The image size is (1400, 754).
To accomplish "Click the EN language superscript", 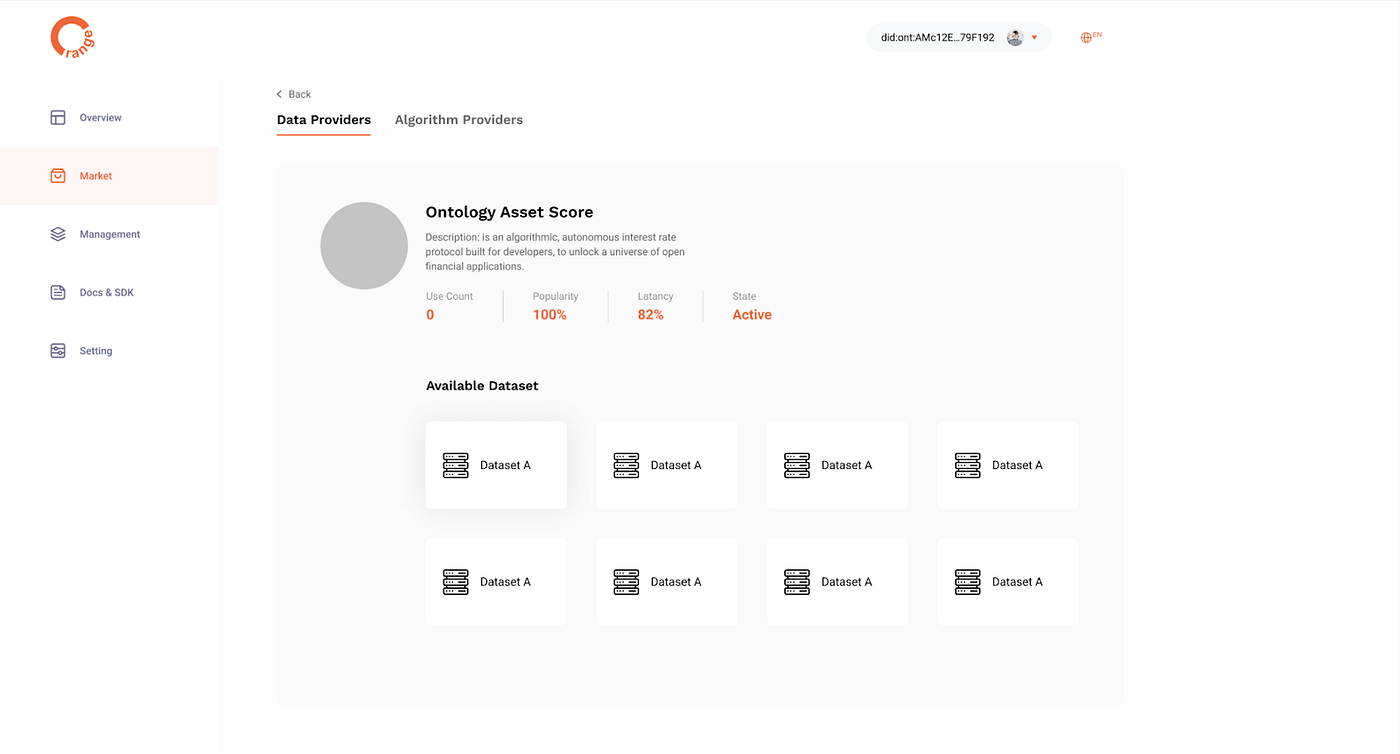I will click(1097, 35).
